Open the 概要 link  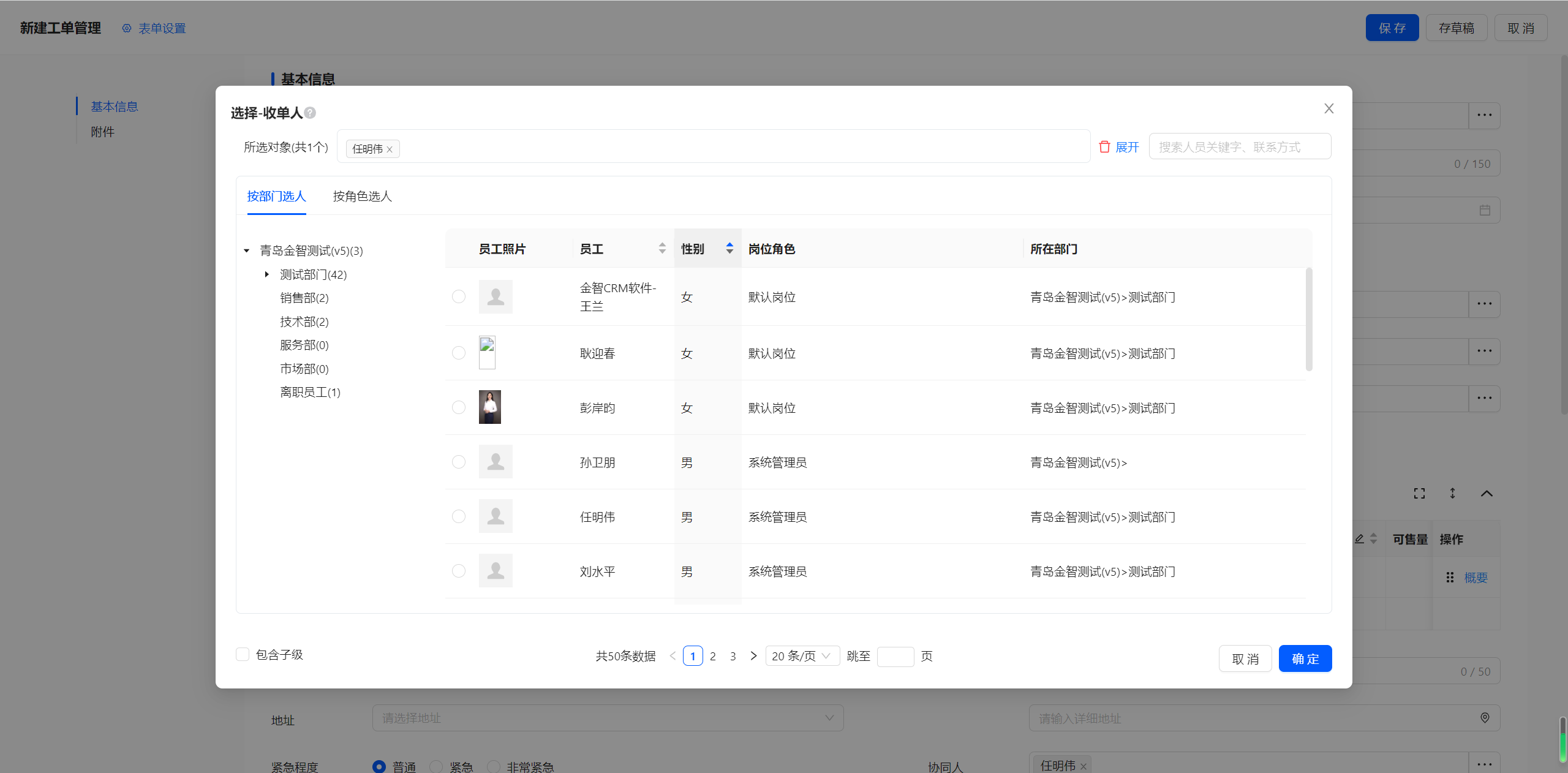click(x=1476, y=578)
